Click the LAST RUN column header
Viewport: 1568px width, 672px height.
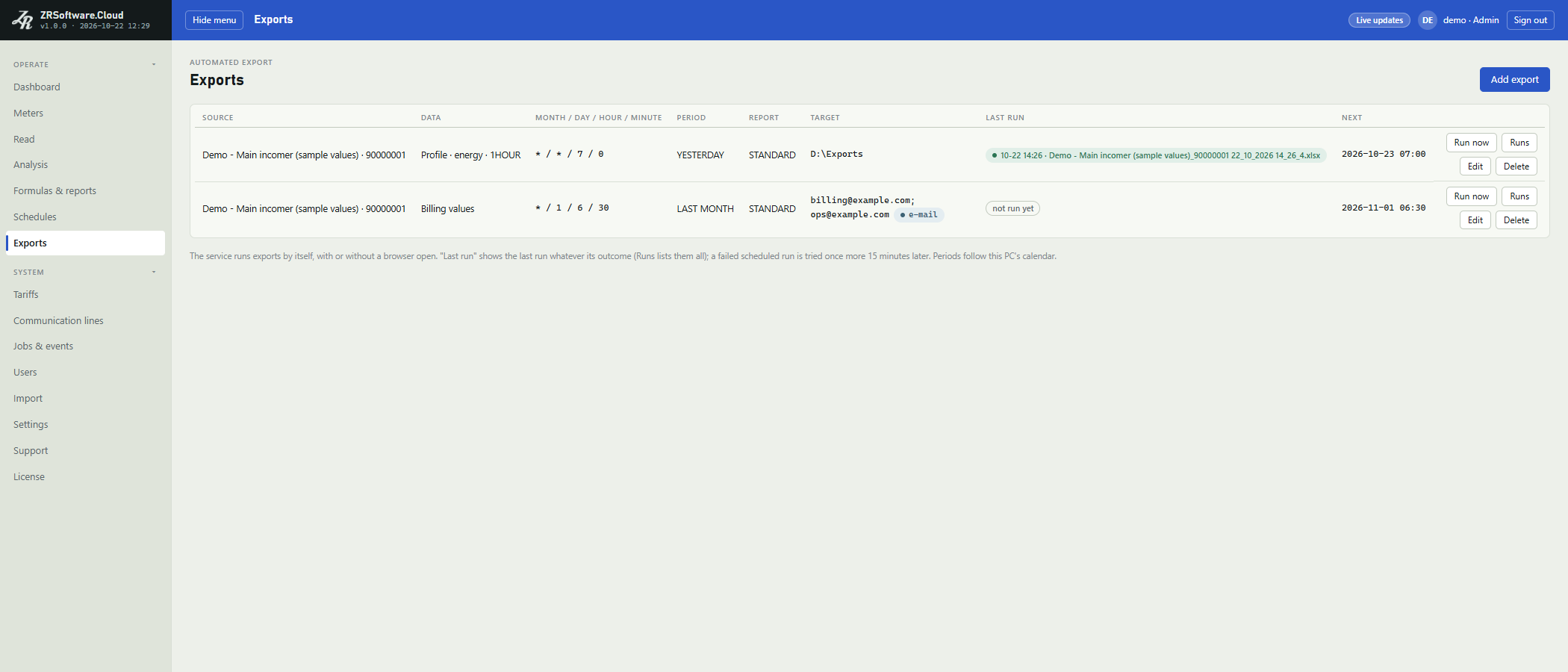(1004, 118)
